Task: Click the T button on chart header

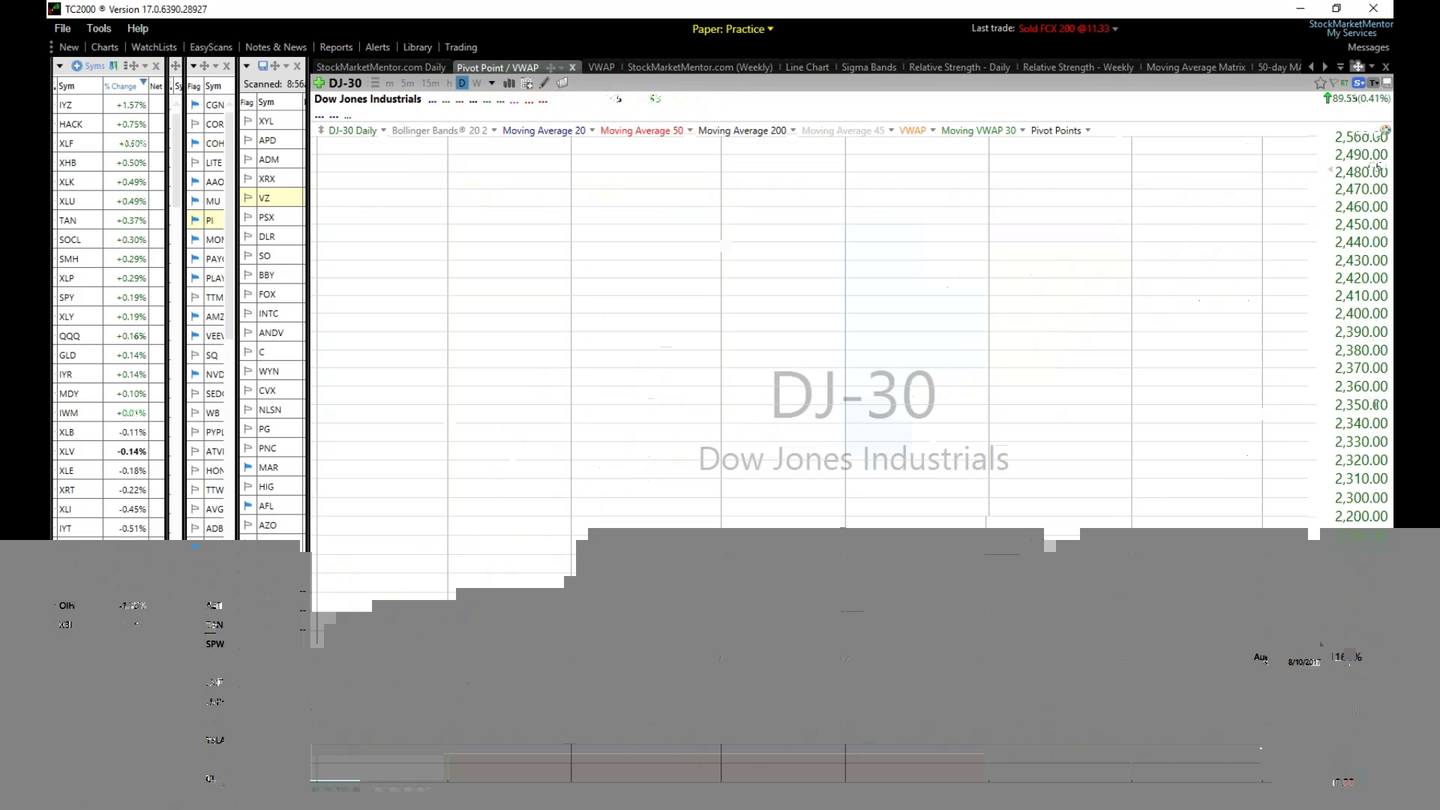Action: 1373,83
